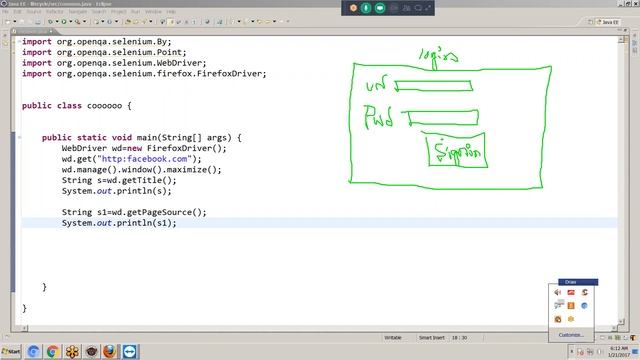Open the Source menu

pyautogui.click(x=34, y=12)
